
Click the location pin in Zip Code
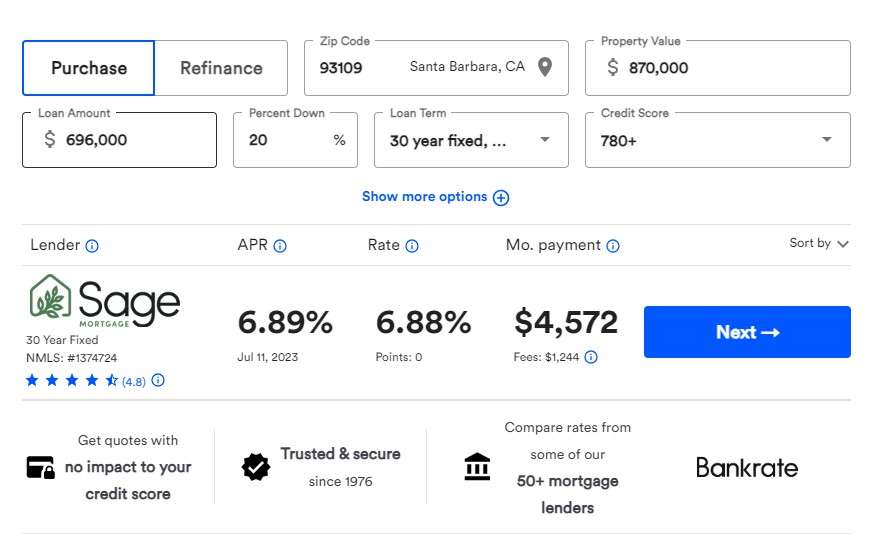[545, 67]
